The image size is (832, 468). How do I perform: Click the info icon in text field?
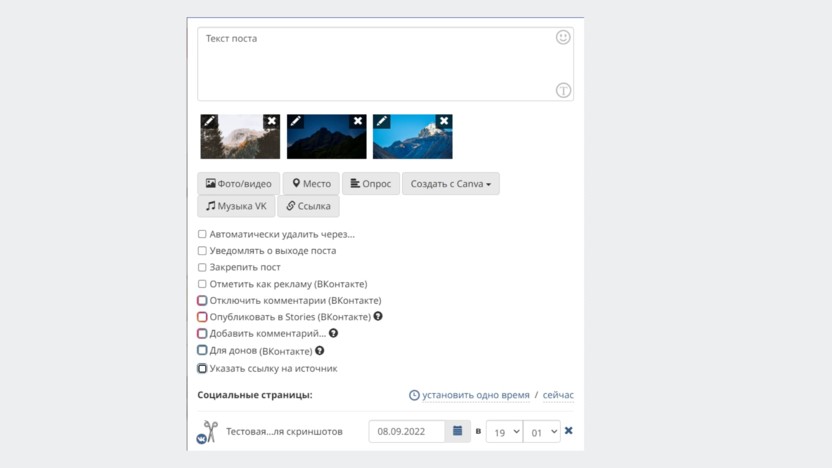click(563, 91)
